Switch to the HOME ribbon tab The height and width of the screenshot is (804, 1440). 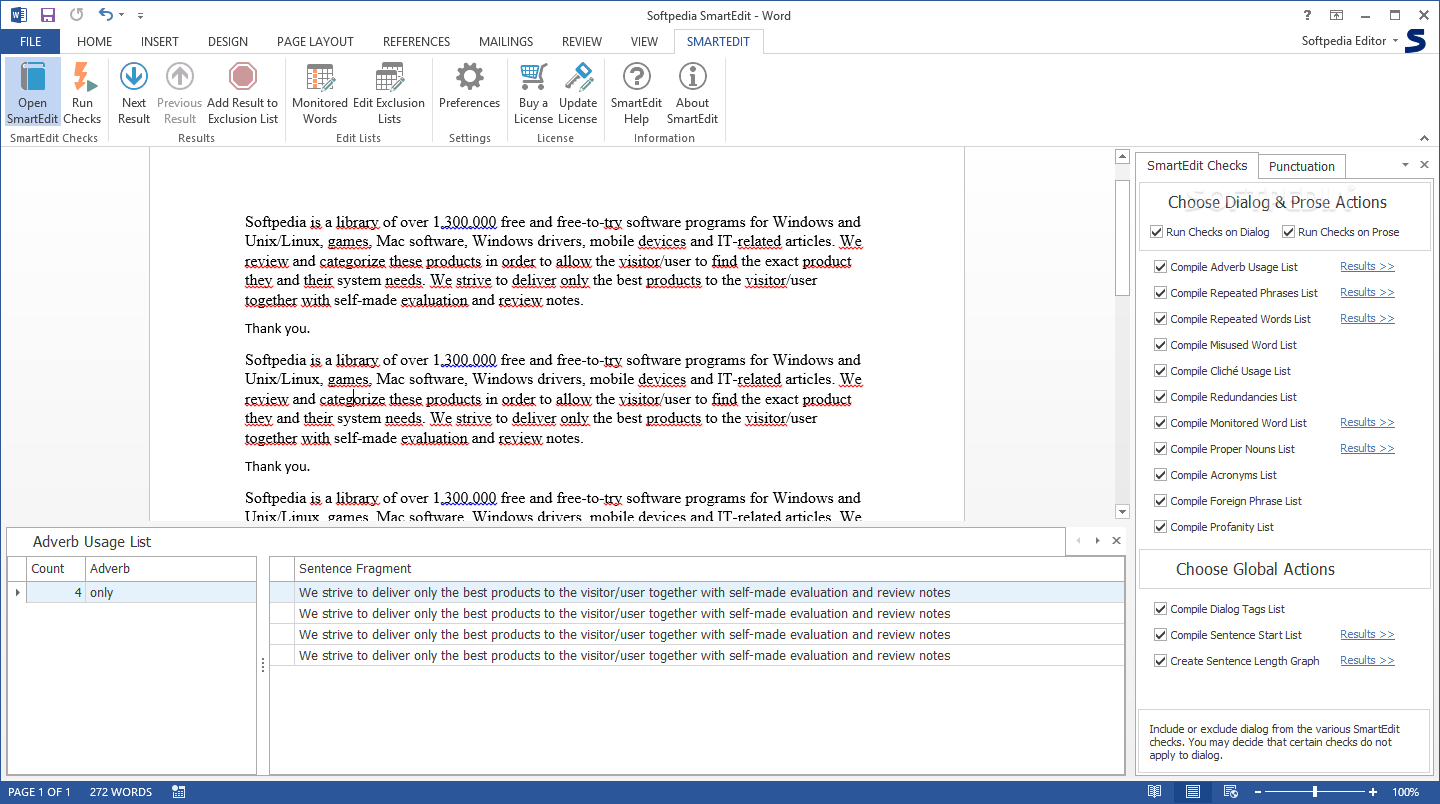pyautogui.click(x=95, y=42)
